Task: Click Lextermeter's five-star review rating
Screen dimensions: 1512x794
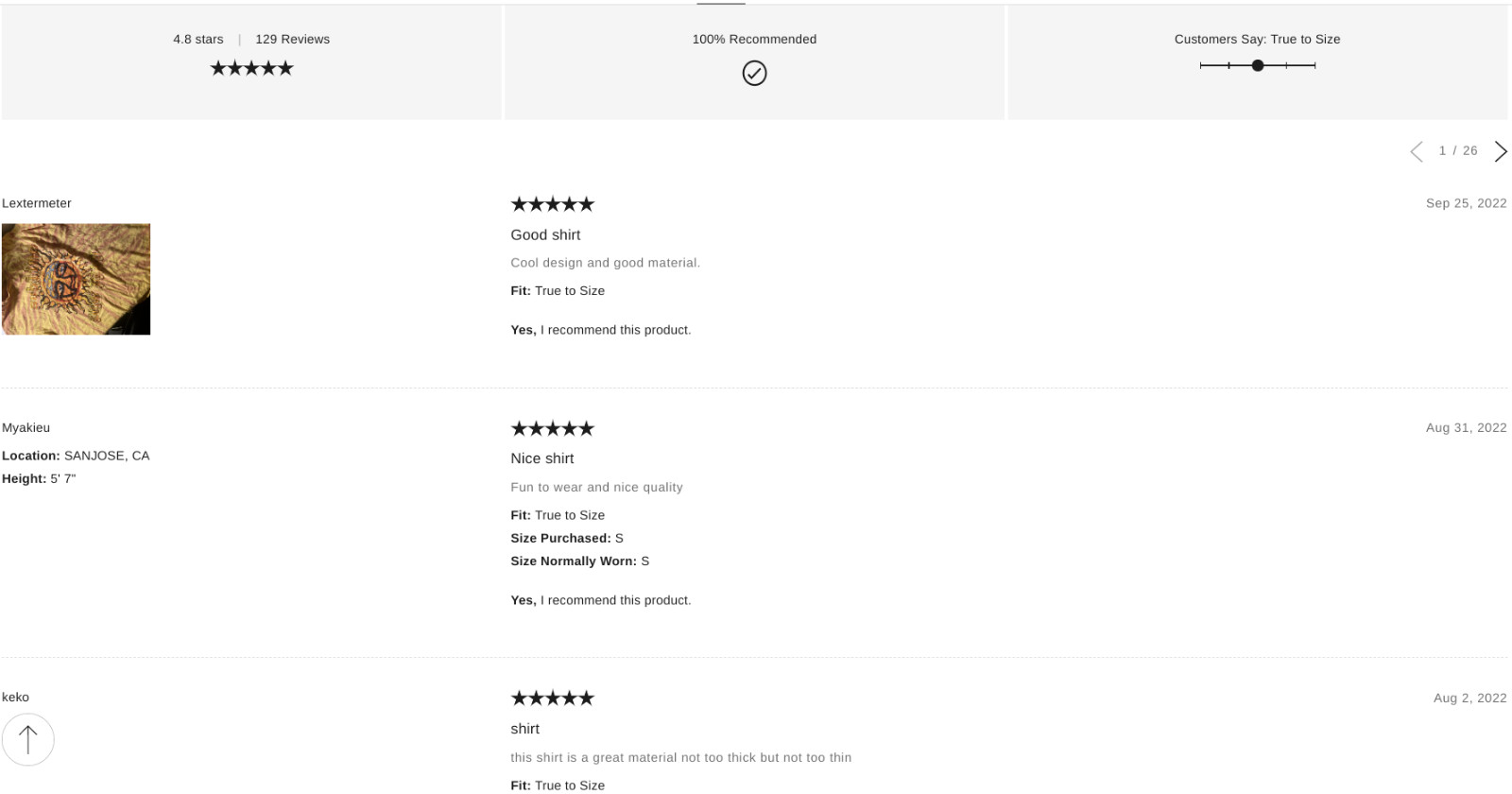Action: tap(552, 204)
